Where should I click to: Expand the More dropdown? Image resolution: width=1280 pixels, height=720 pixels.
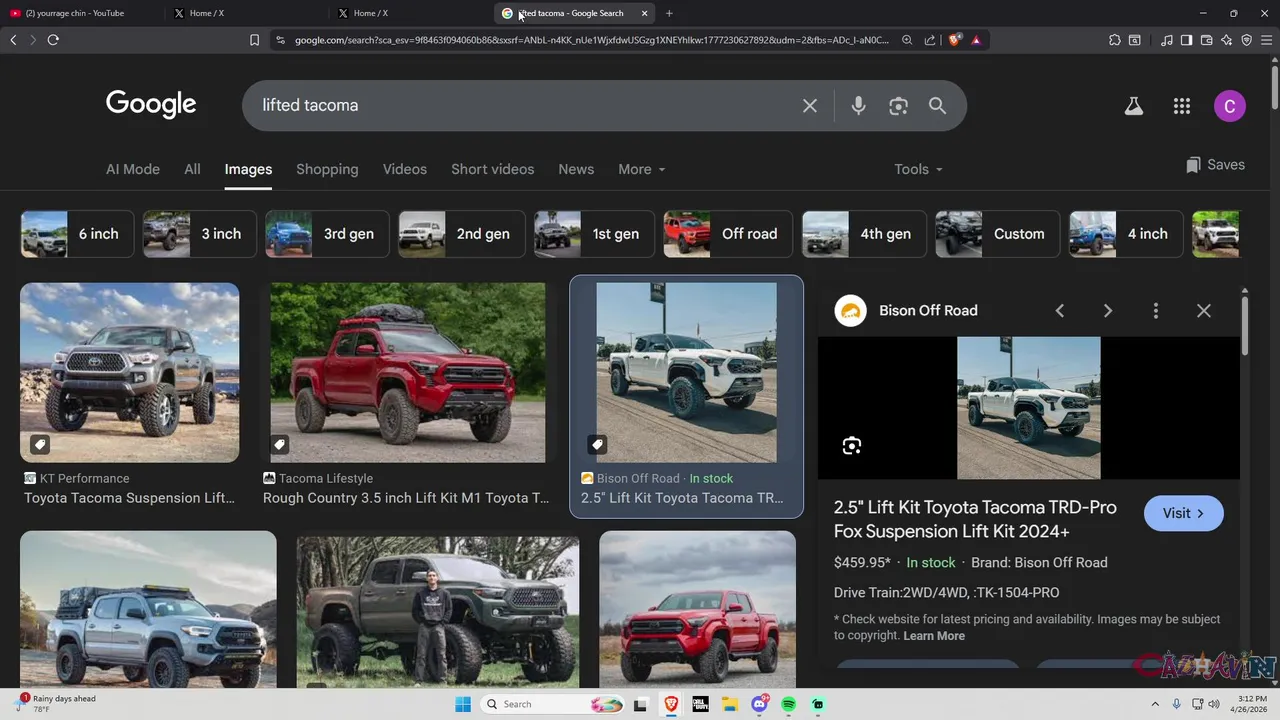(x=641, y=170)
